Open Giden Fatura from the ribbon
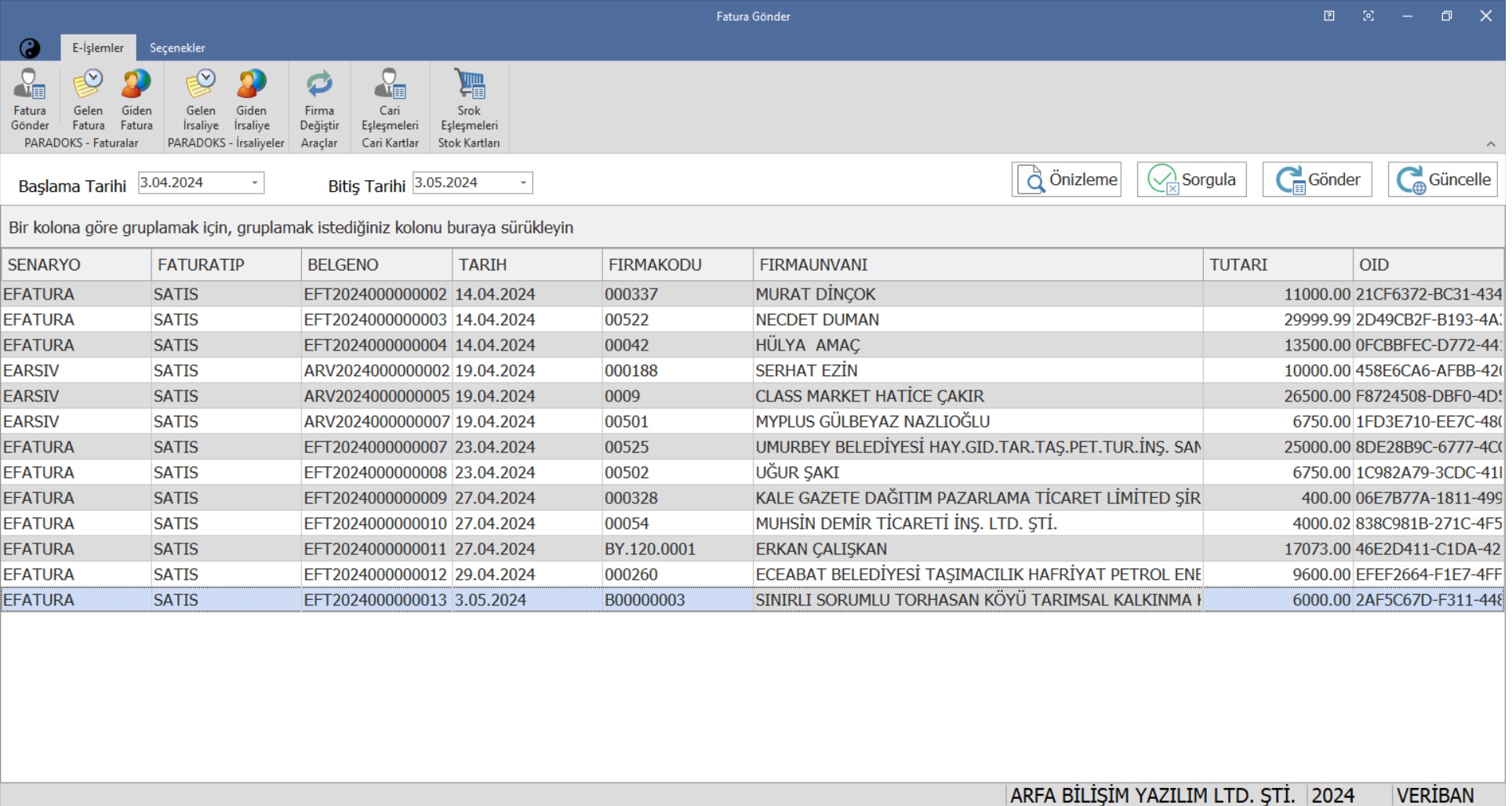This screenshot has height=806, width=1512. point(136,100)
